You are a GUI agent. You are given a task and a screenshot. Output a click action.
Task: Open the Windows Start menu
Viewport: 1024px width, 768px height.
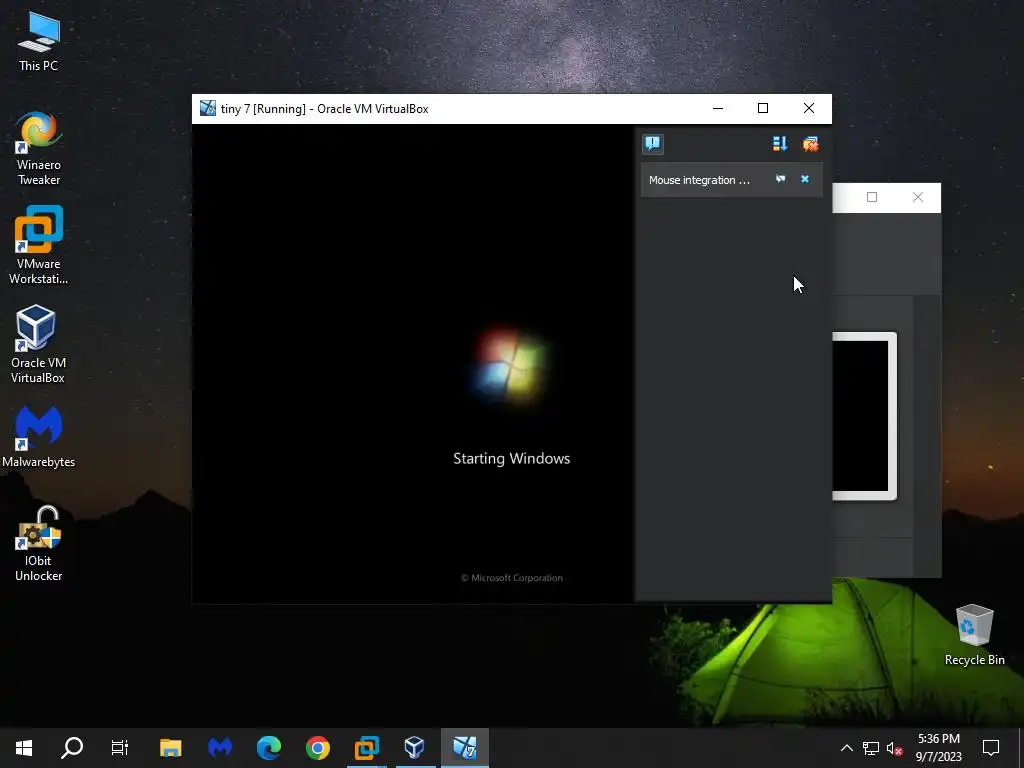(24, 748)
